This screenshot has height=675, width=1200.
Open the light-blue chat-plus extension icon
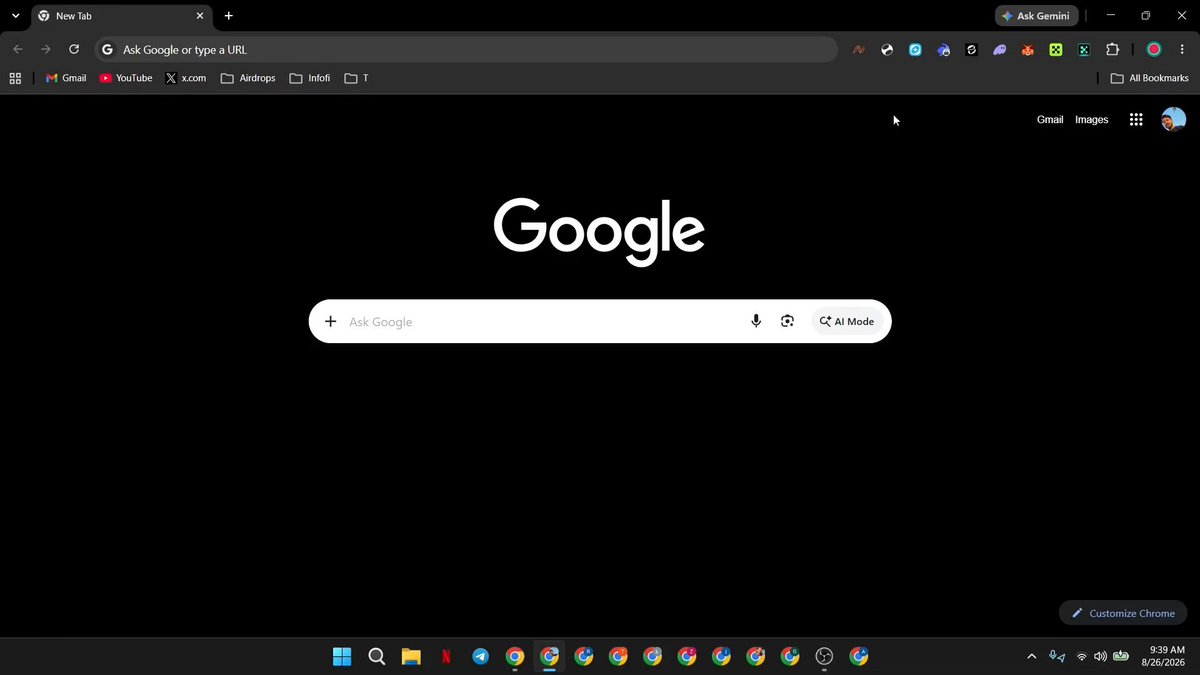[x=915, y=49]
